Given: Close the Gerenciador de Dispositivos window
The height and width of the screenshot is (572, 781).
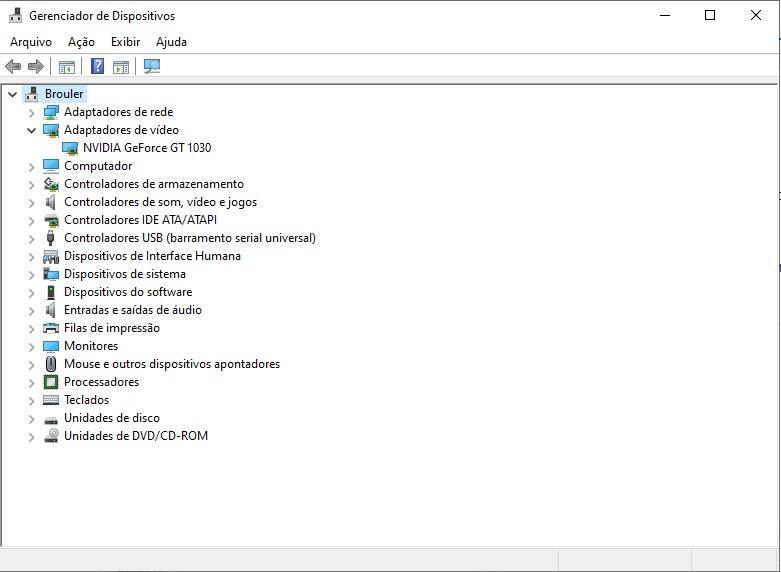Looking at the screenshot, I should (756, 15).
